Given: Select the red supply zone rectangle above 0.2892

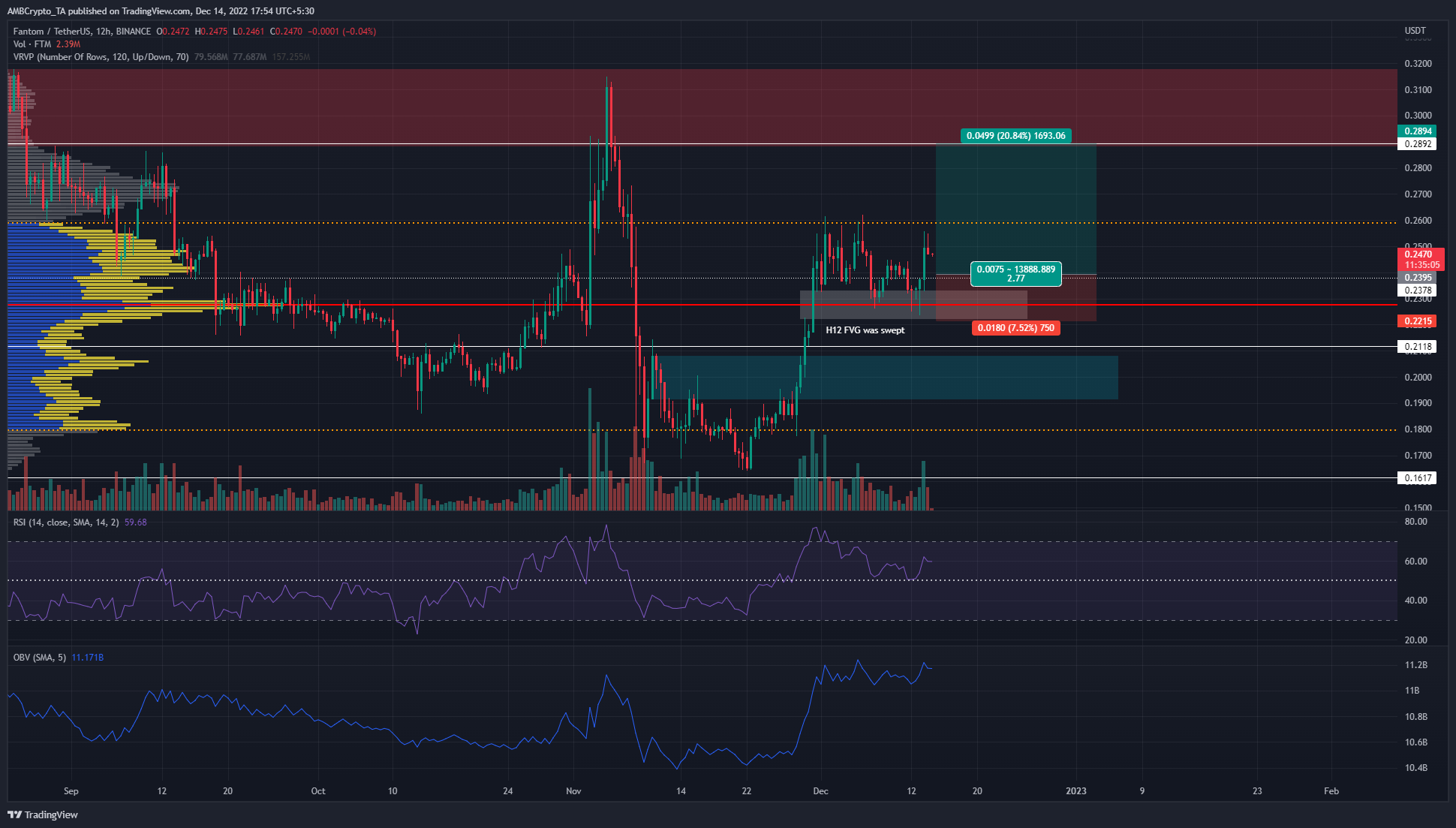Looking at the screenshot, I should click(702, 107).
